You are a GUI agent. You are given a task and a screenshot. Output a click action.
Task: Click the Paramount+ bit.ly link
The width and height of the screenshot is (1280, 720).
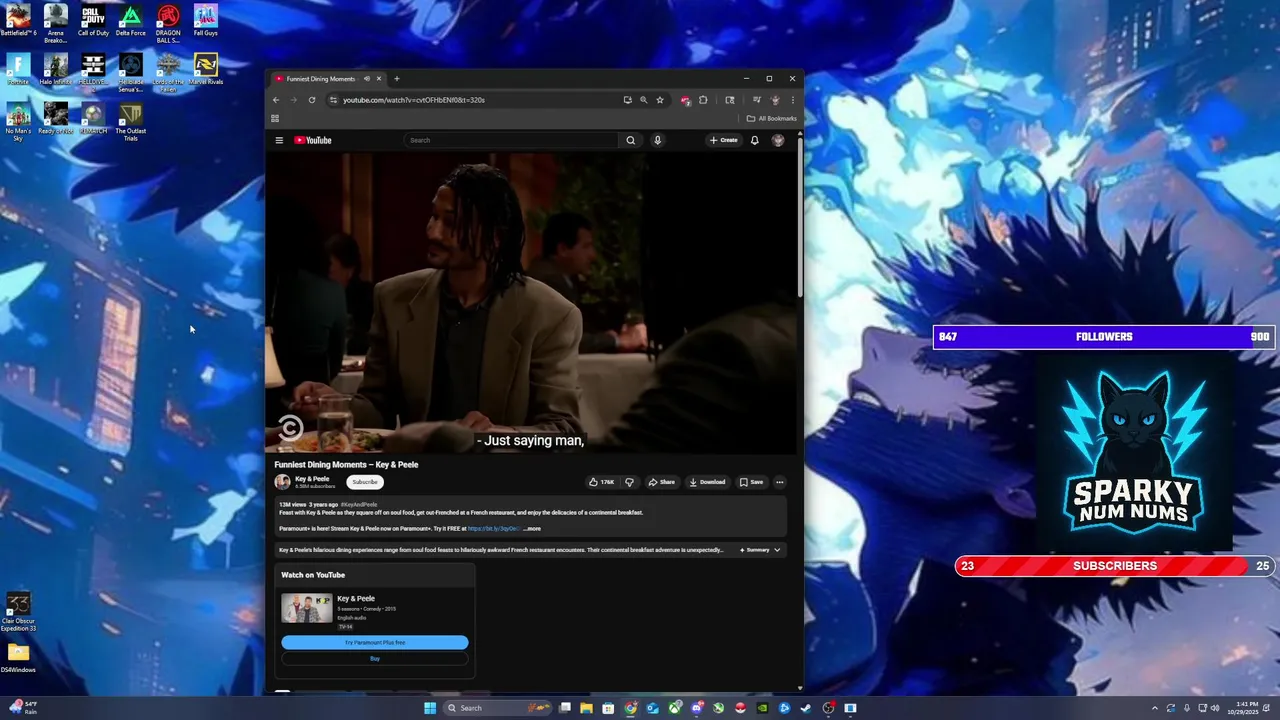pos(494,529)
